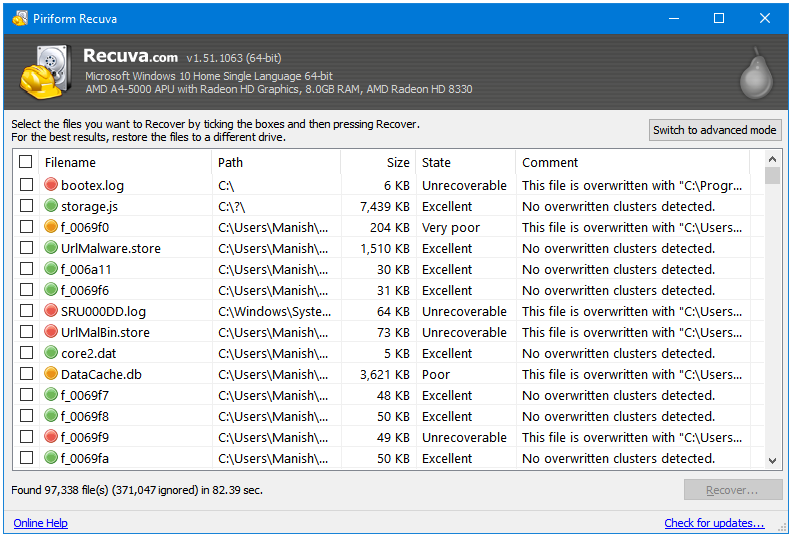
Task: Open the Check for updates link
Action: (x=714, y=523)
